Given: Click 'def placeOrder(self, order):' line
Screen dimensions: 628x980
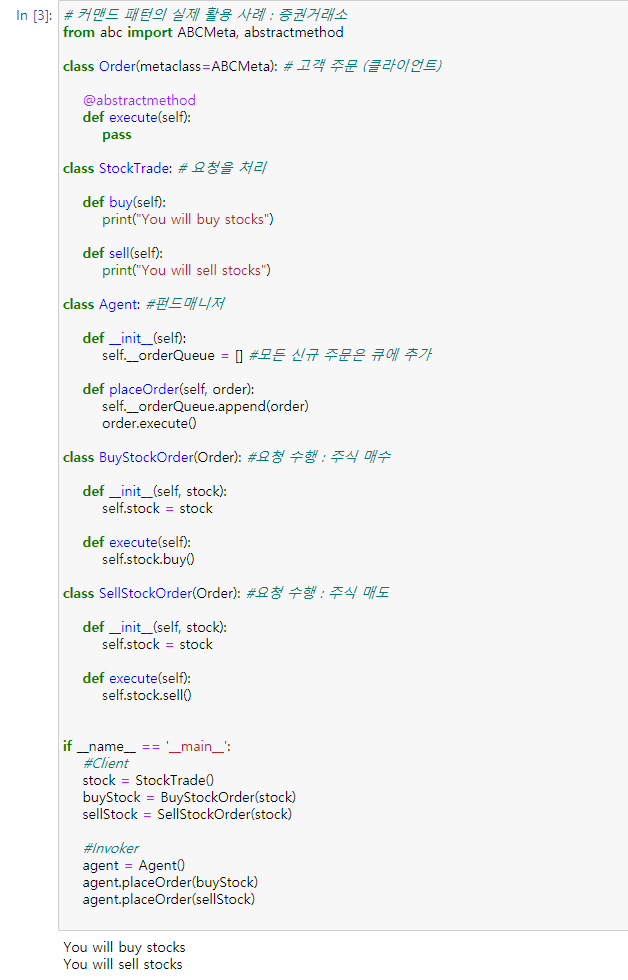Looking at the screenshot, I should pyautogui.click(x=168, y=389).
